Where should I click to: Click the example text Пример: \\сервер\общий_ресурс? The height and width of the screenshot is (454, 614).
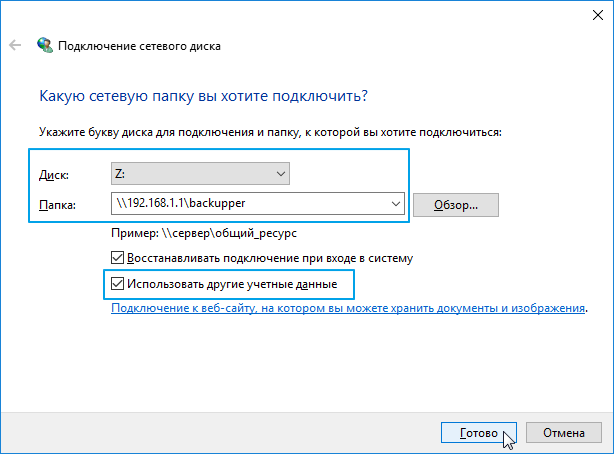click(204, 233)
